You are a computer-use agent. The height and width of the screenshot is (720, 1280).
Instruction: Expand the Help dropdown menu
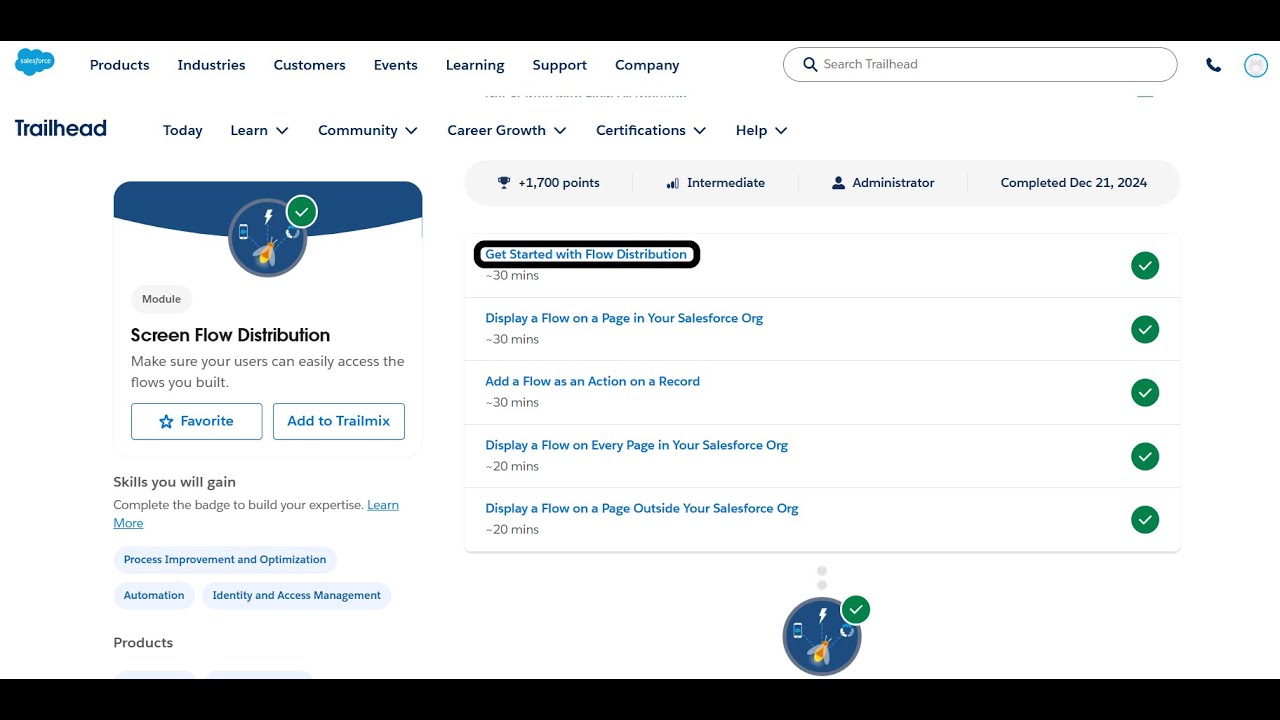click(762, 130)
